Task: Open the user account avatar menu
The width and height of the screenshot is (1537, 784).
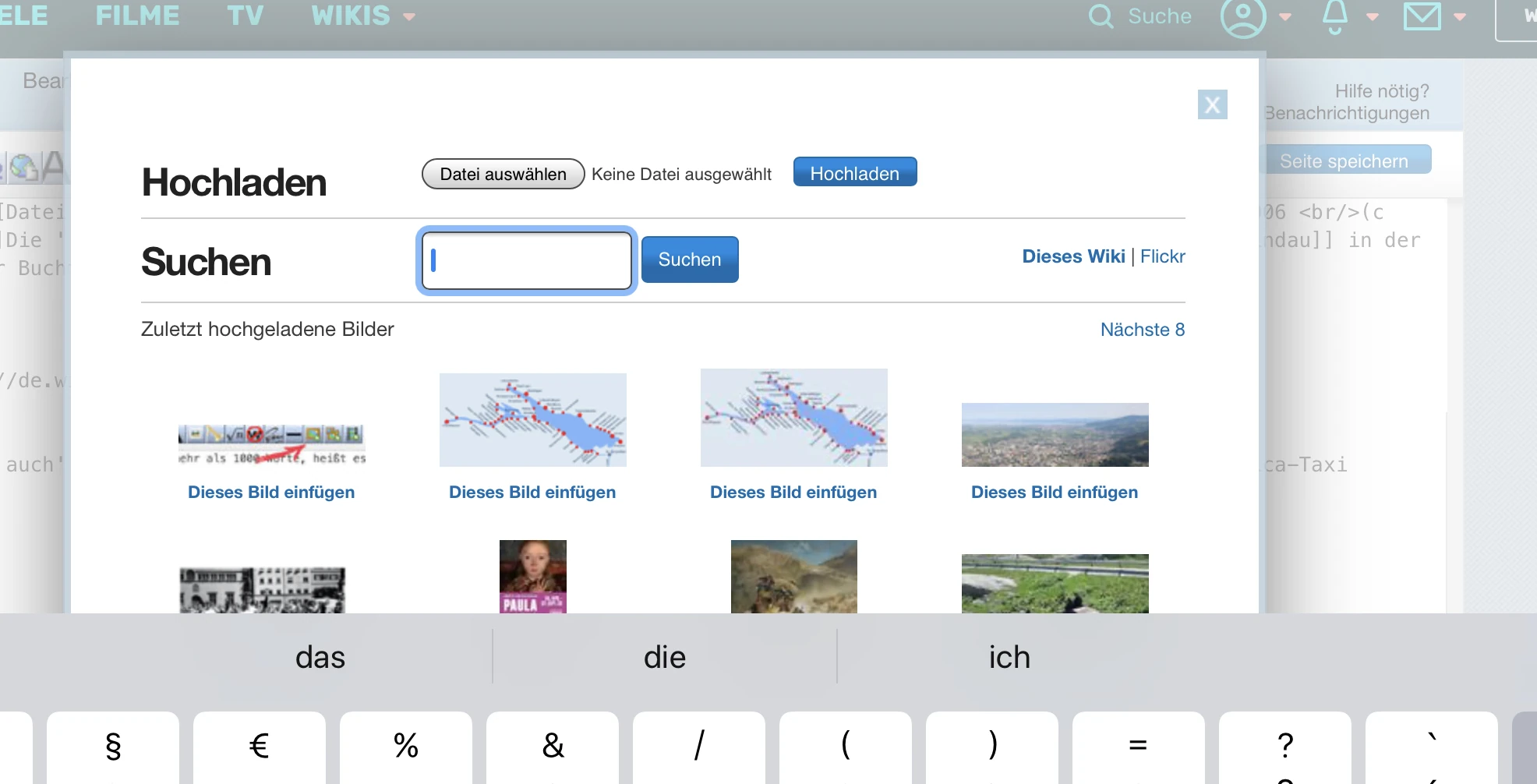Action: click(x=1243, y=17)
